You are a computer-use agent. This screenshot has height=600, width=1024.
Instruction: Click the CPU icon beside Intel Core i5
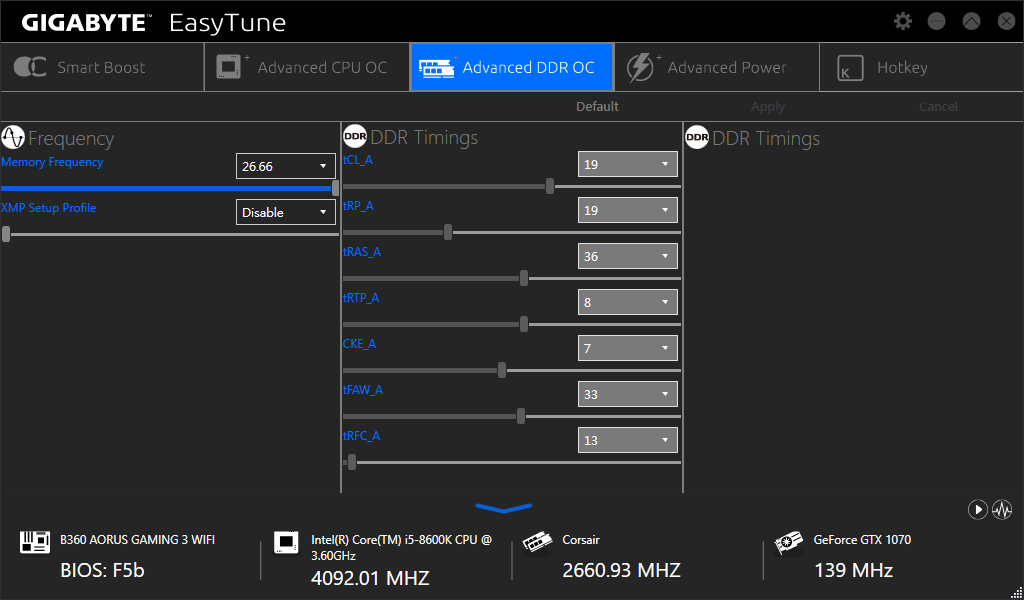point(285,542)
